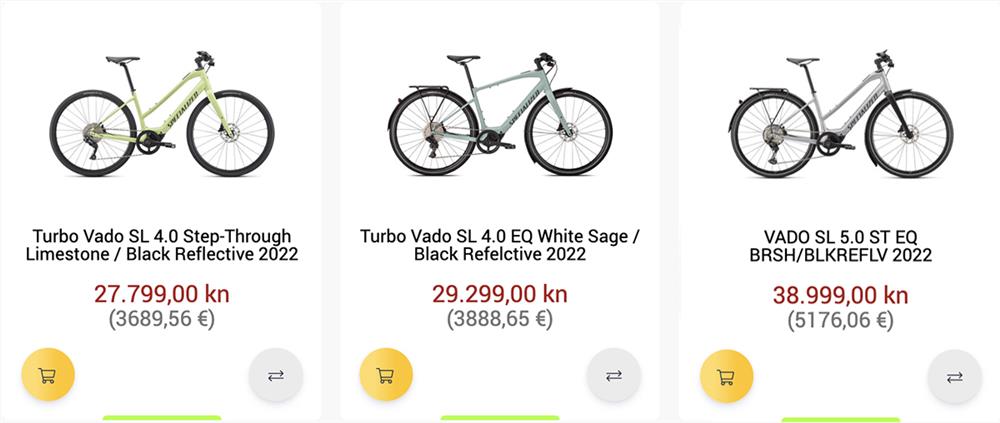Add Turbo Vado SL 4.0 EQ White Sage to cart
1000x423 pixels.
(x=385, y=376)
